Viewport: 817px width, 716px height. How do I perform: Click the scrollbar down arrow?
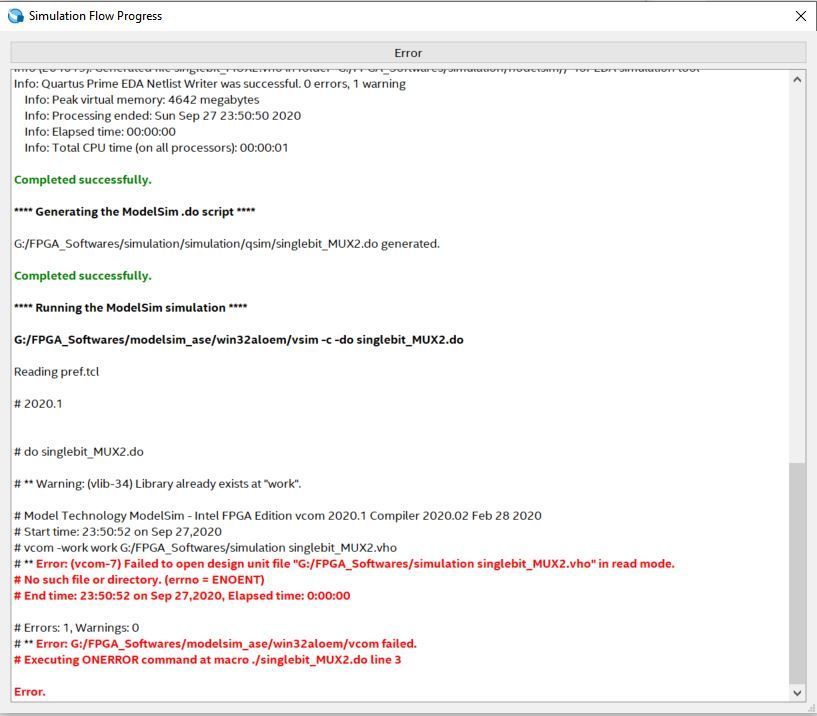coord(797,693)
